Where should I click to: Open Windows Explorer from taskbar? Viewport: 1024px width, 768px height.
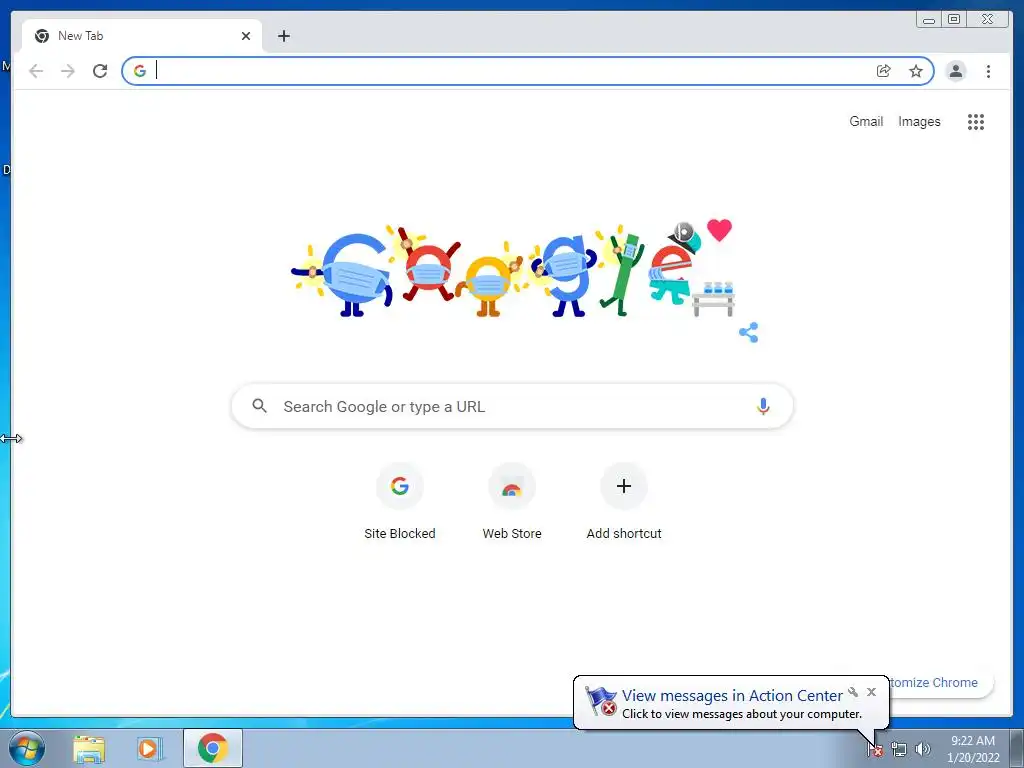[x=89, y=749]
